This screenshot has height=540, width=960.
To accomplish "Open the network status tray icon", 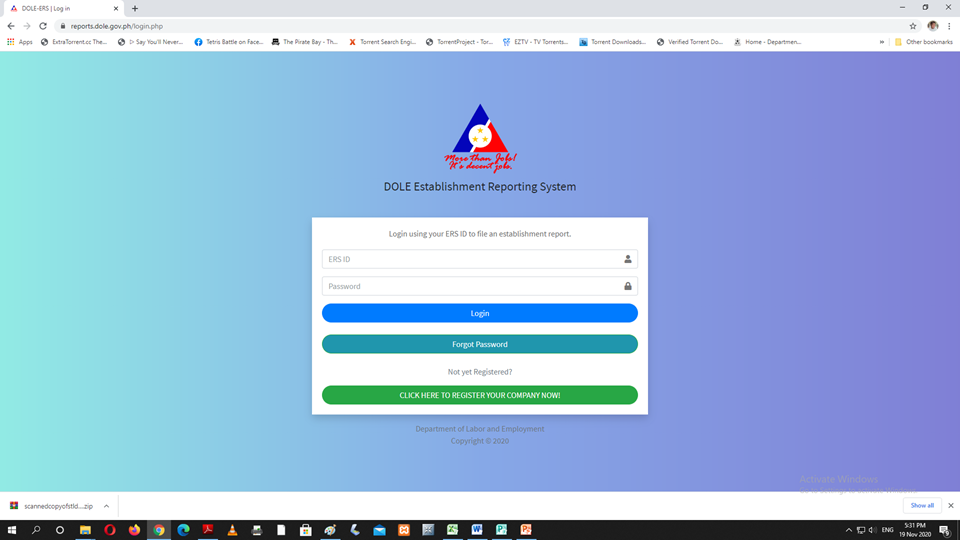I will click(x=861, y=530).
